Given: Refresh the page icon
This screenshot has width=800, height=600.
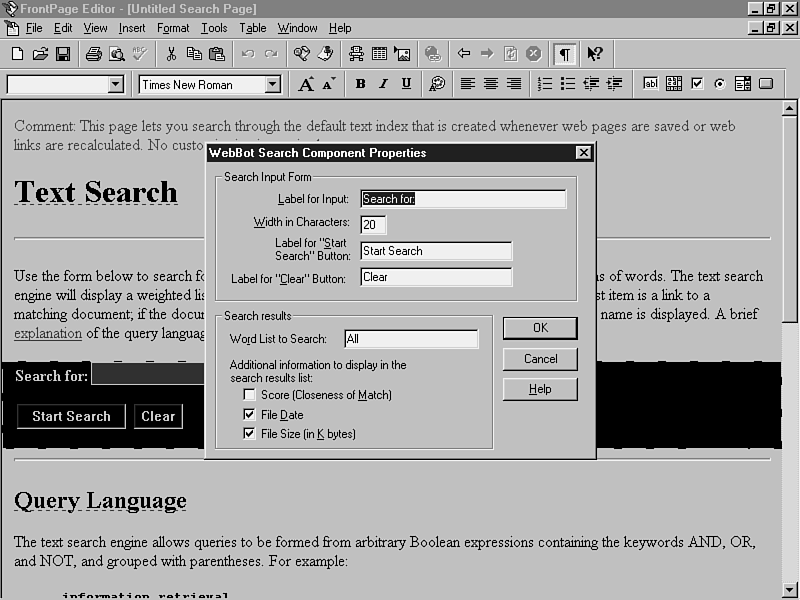Looking at the screenshot, I should point(510,54).
